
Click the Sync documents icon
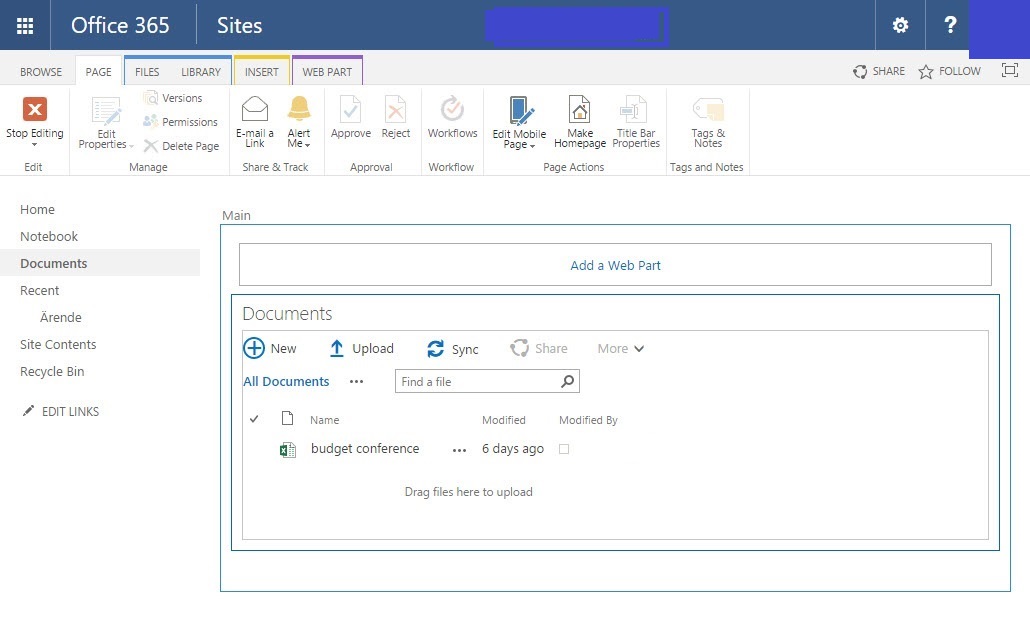tap(435, 349)
